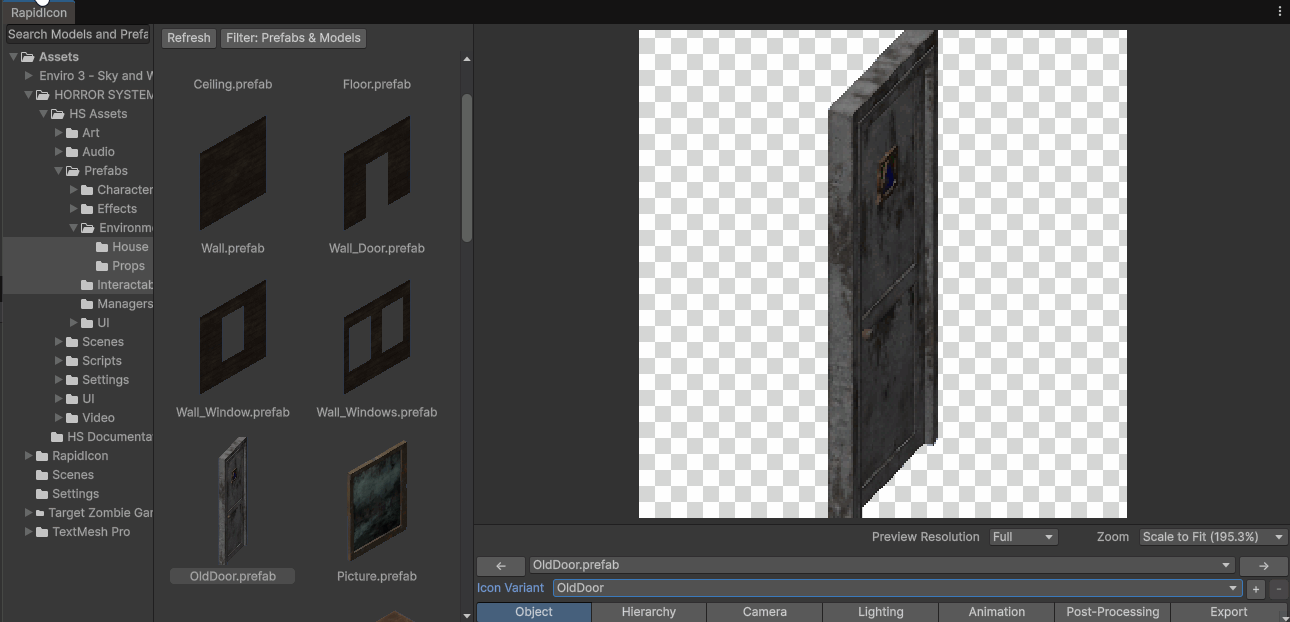Screen dimensions: 1290x622
Task: Click the asset grid scroll up arrow
Action: (x=466, y=60)
